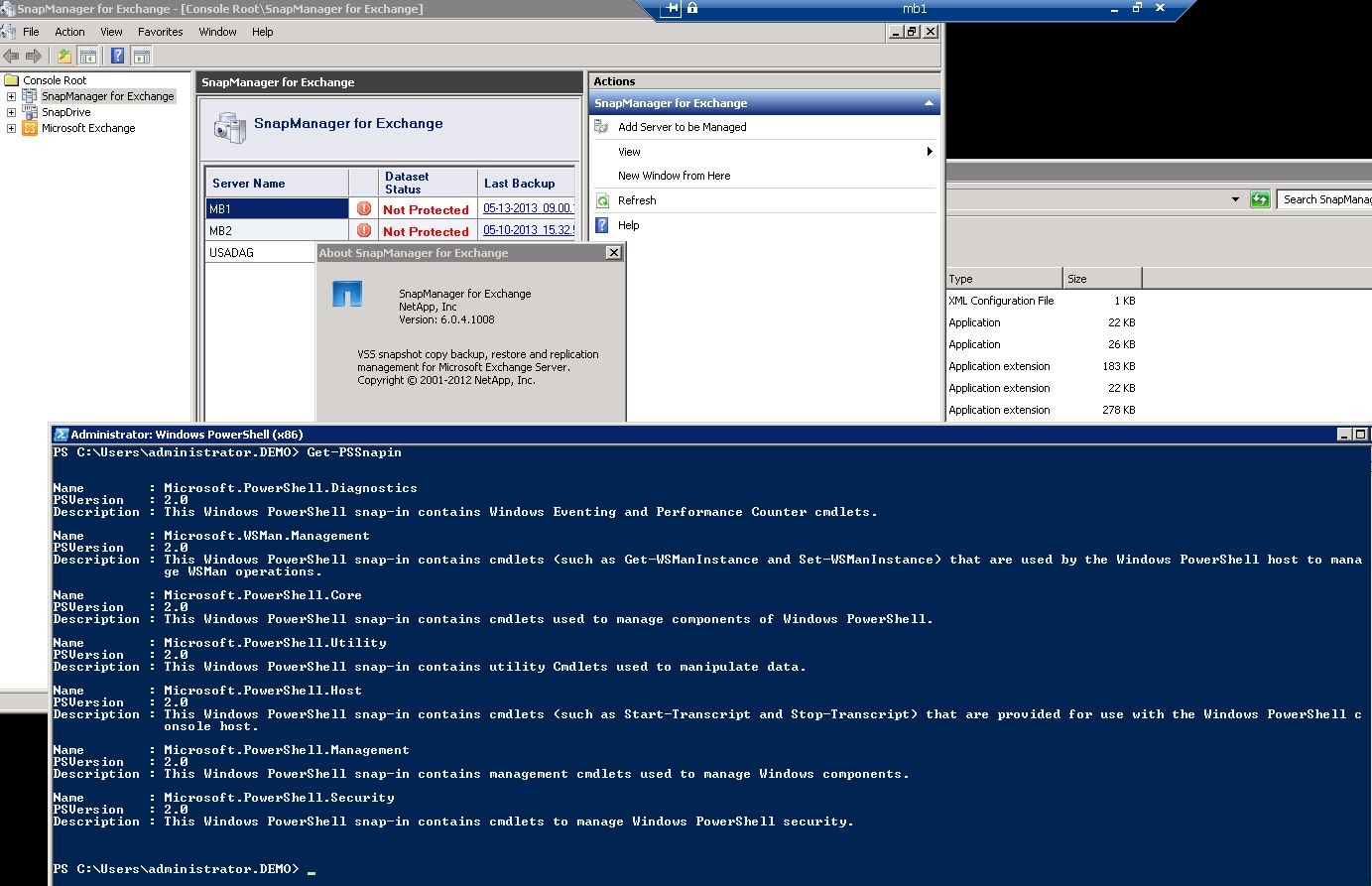This screenshot has width=1372, height=886.
Task: Toggle the Show/Hide Action Pane icon
Action: coord(142,57)
